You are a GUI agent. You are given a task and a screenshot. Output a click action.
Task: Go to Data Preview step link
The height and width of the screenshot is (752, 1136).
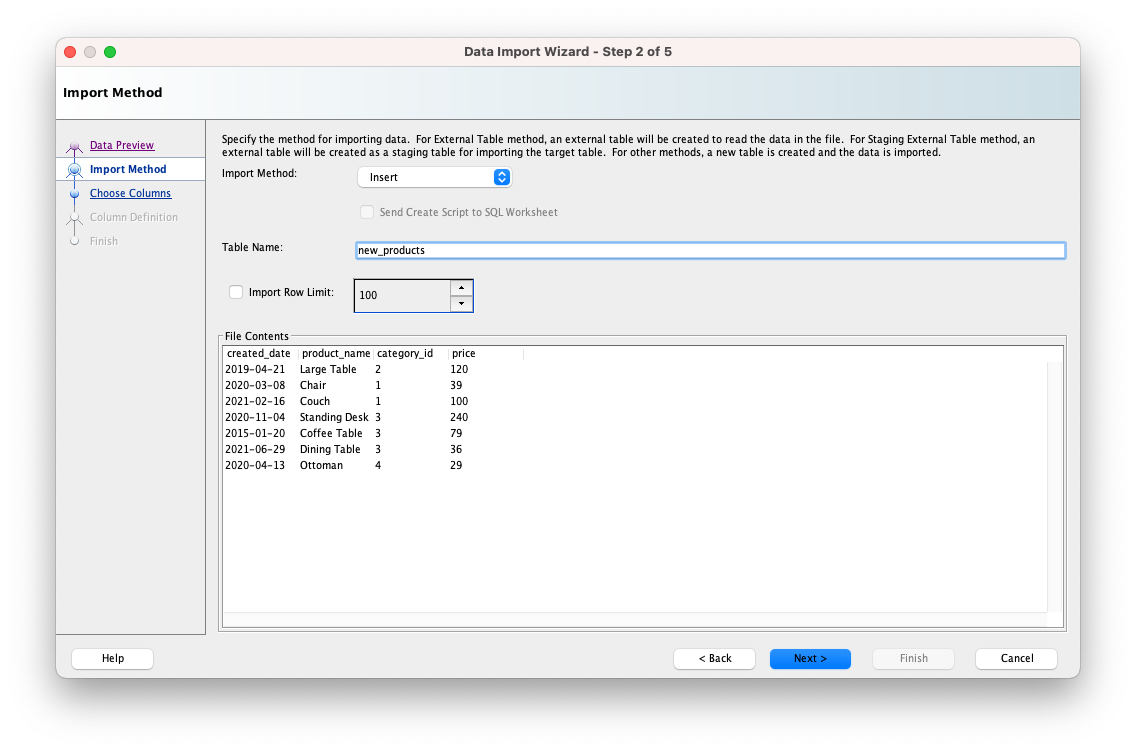tap(122, 146)
